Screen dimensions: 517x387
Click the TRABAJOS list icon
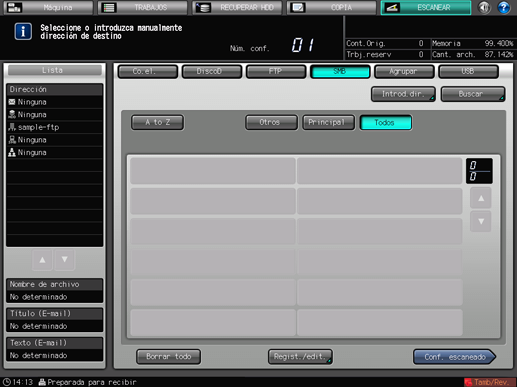(109, 7)
